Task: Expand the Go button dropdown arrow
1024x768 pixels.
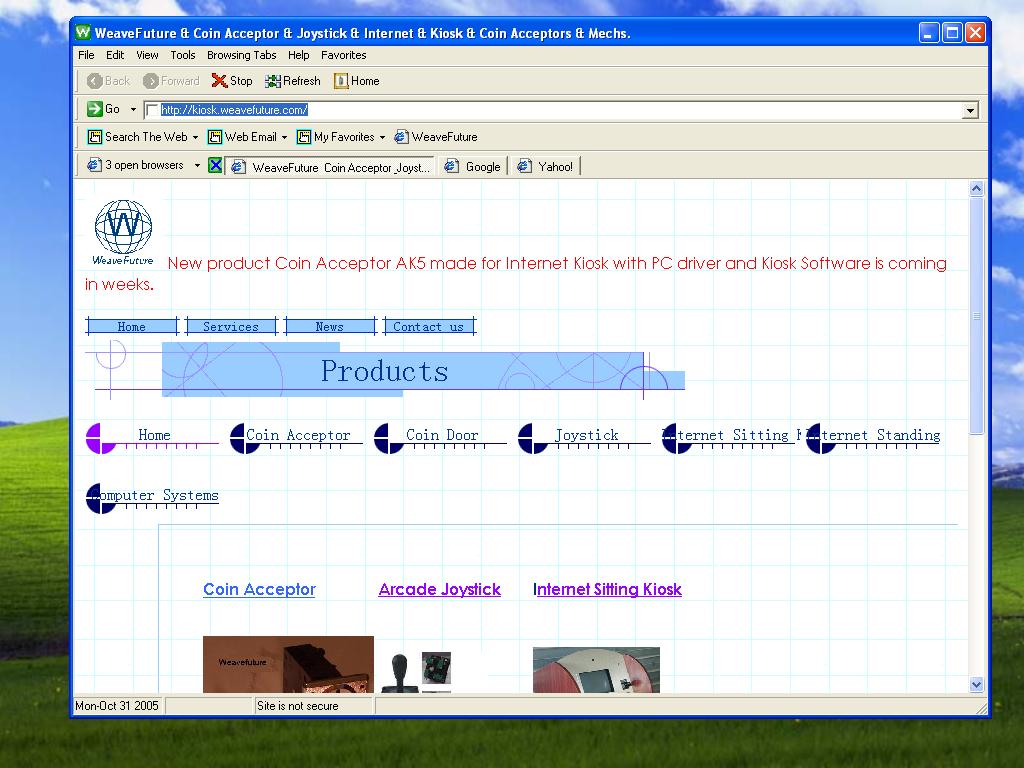Action: [x=133, y=109]
